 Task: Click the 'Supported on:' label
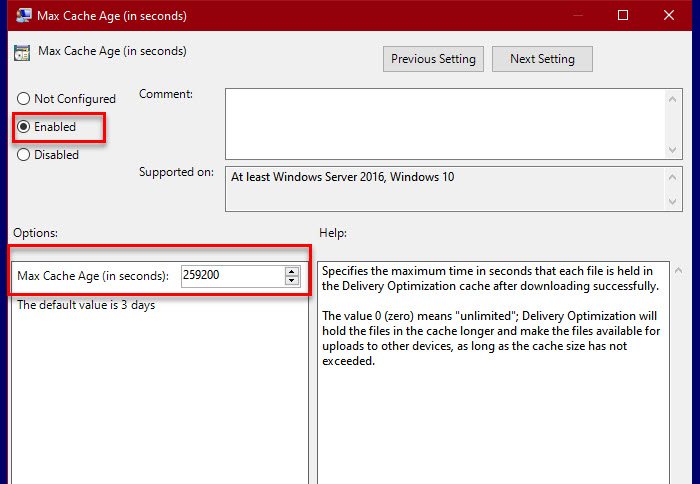tap(176, 172)
